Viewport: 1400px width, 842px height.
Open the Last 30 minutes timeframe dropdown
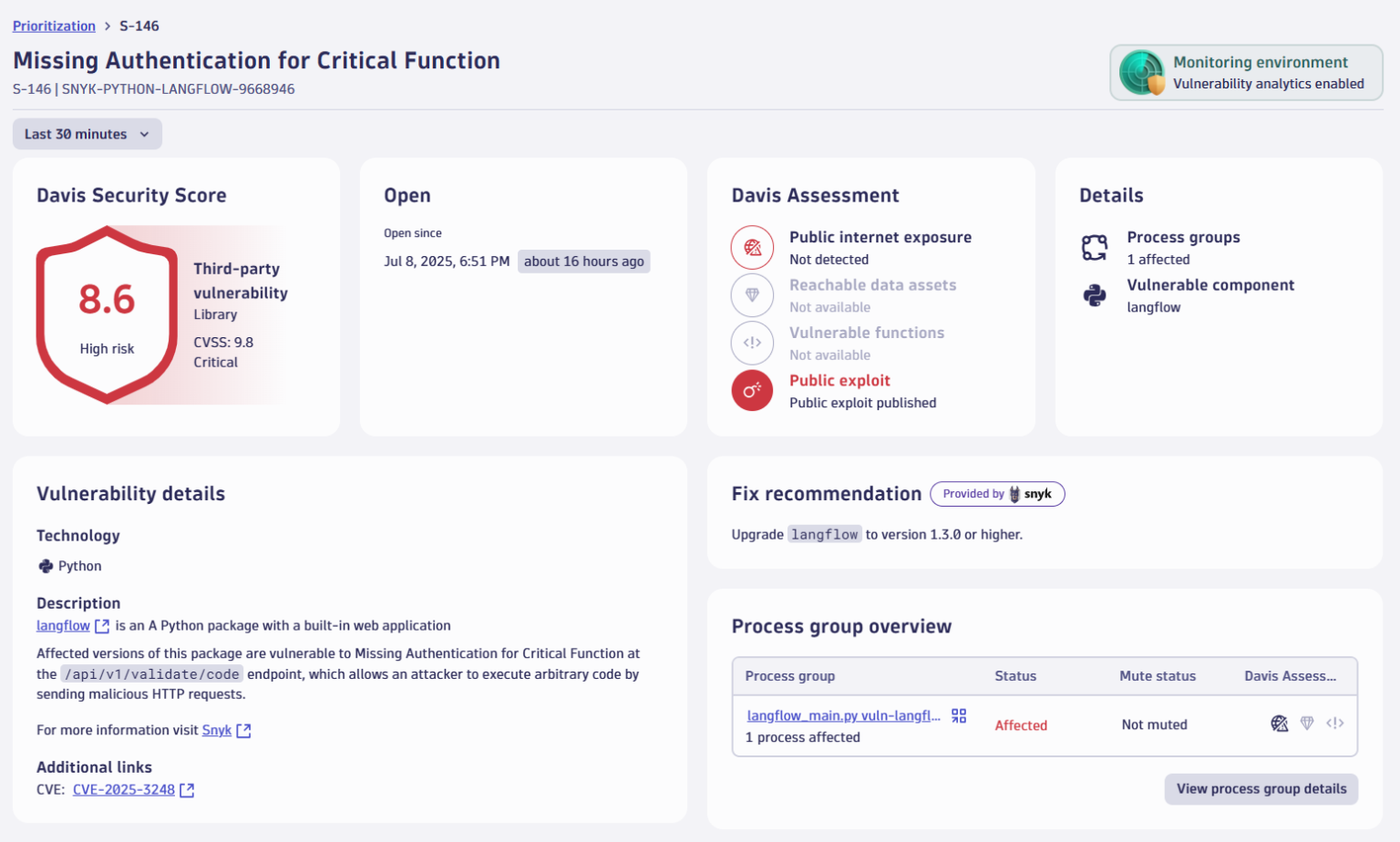click(87, 133)
